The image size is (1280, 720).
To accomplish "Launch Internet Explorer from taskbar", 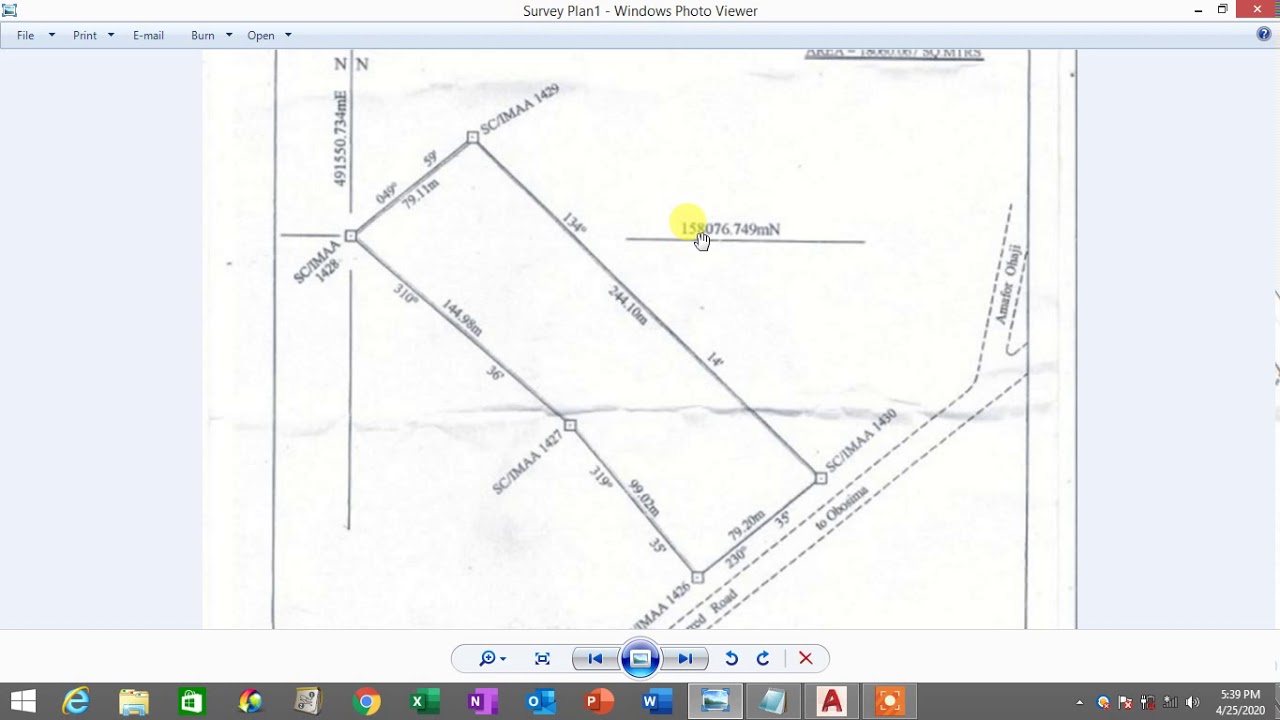I will click(x=76, y=702).
